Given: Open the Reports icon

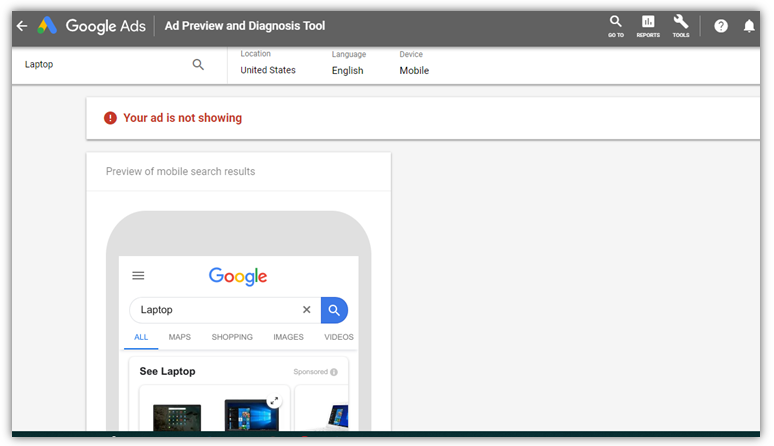Looking at the screenshot, I should [648, 26].
